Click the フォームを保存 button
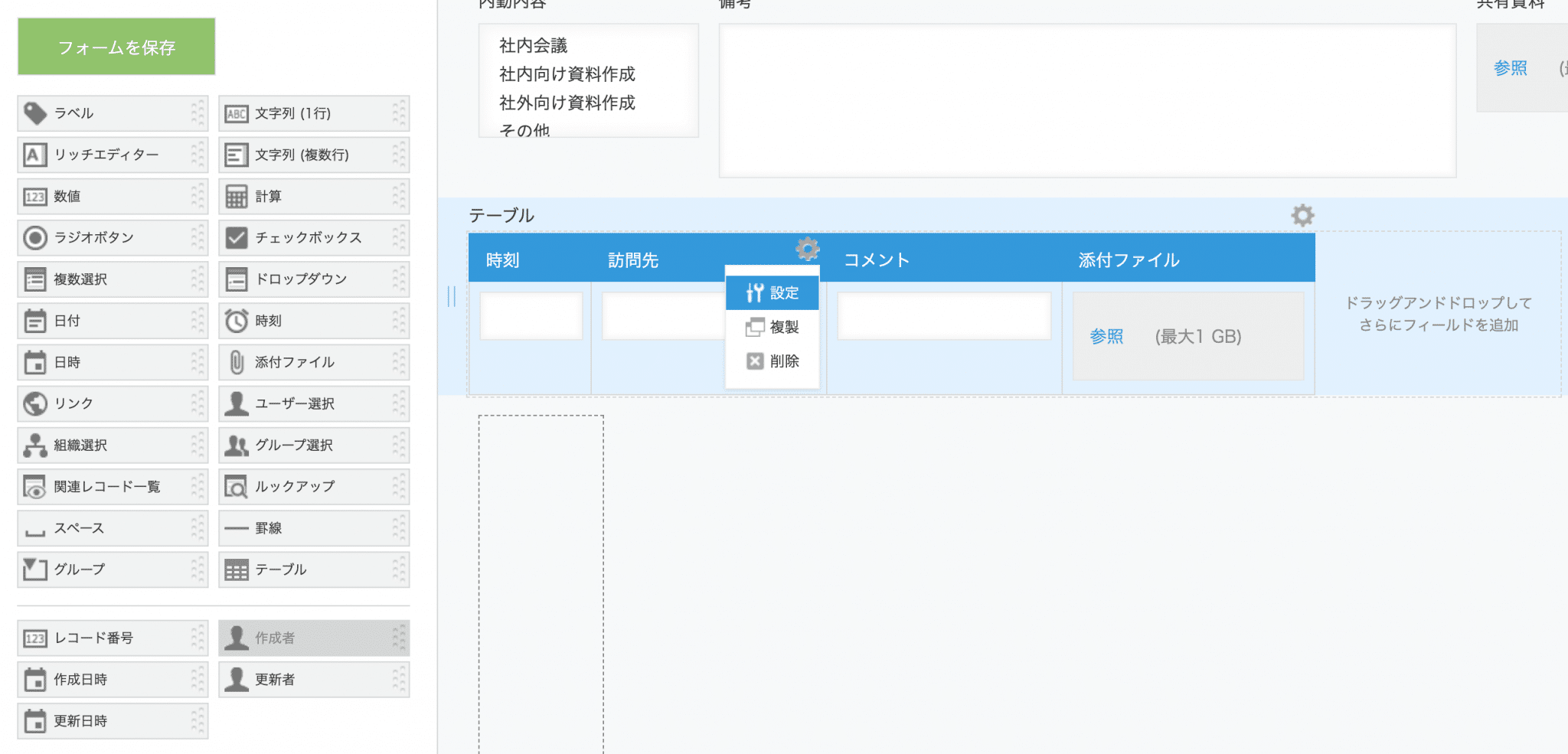This screenshot has width=1568, height=754. coord(116,47)
